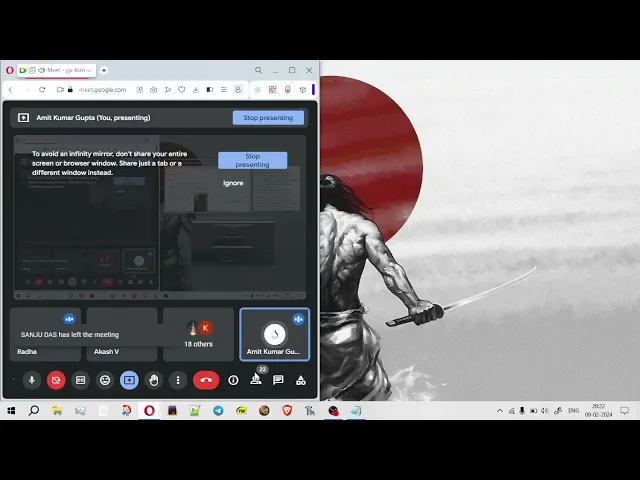
Task: Open Easy Setup sliders icon
Action: point(224,89)
